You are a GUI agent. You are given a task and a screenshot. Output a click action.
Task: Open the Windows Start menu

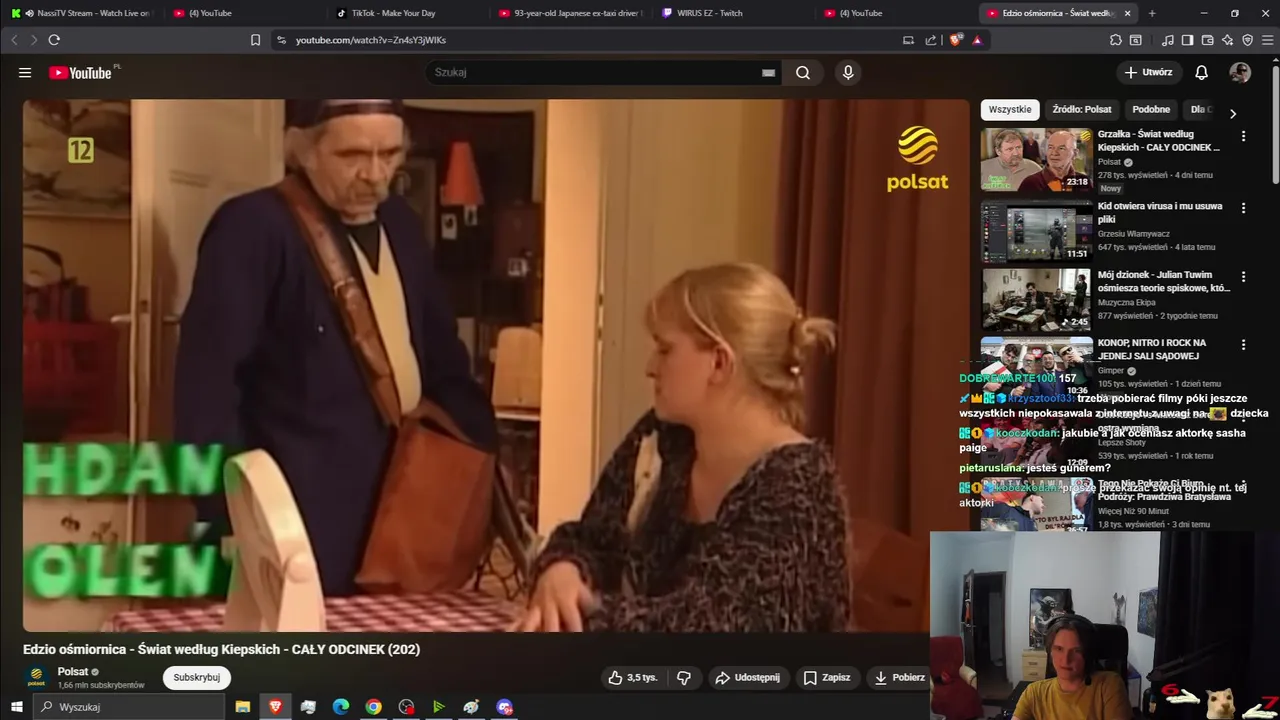point(16,707)
